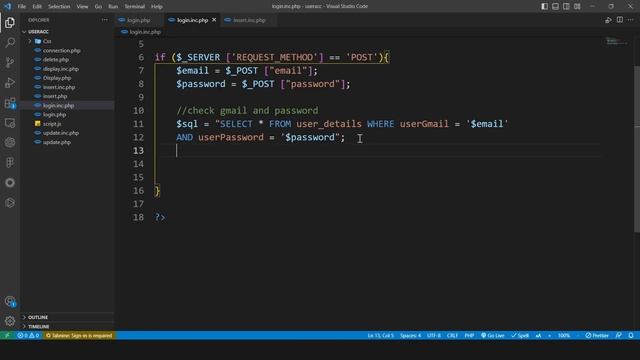Toggle primary side bar visibility
The image size is (640, 360).
(x=544, y=6)
